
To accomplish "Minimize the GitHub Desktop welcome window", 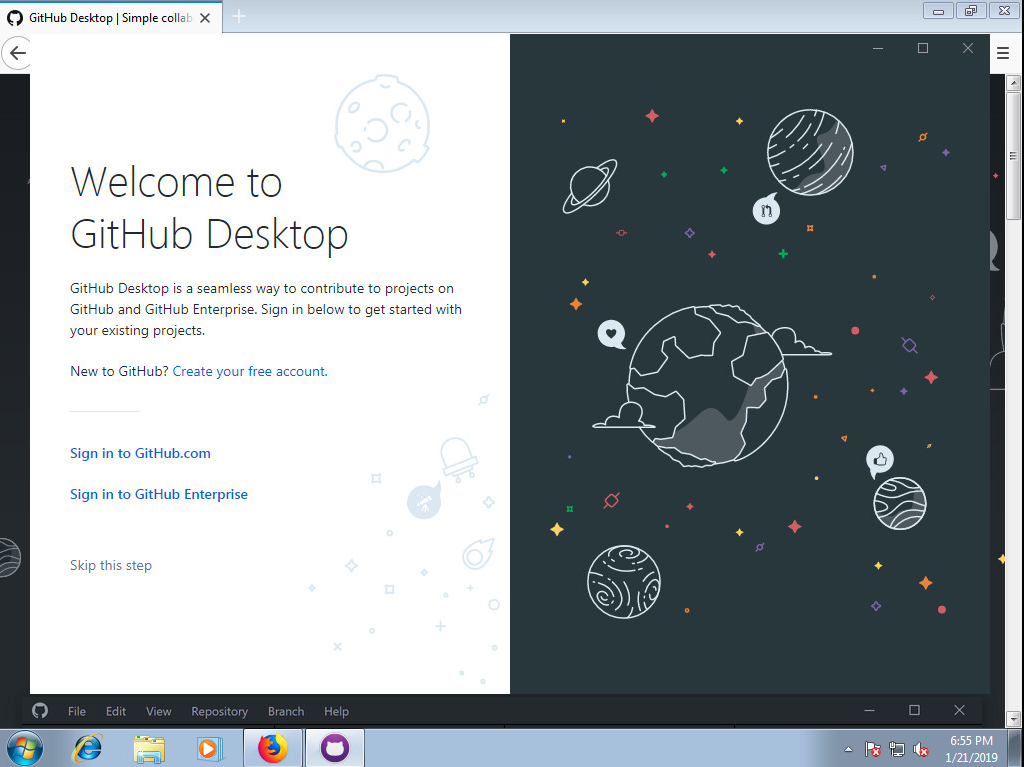I will pos(878,48).
